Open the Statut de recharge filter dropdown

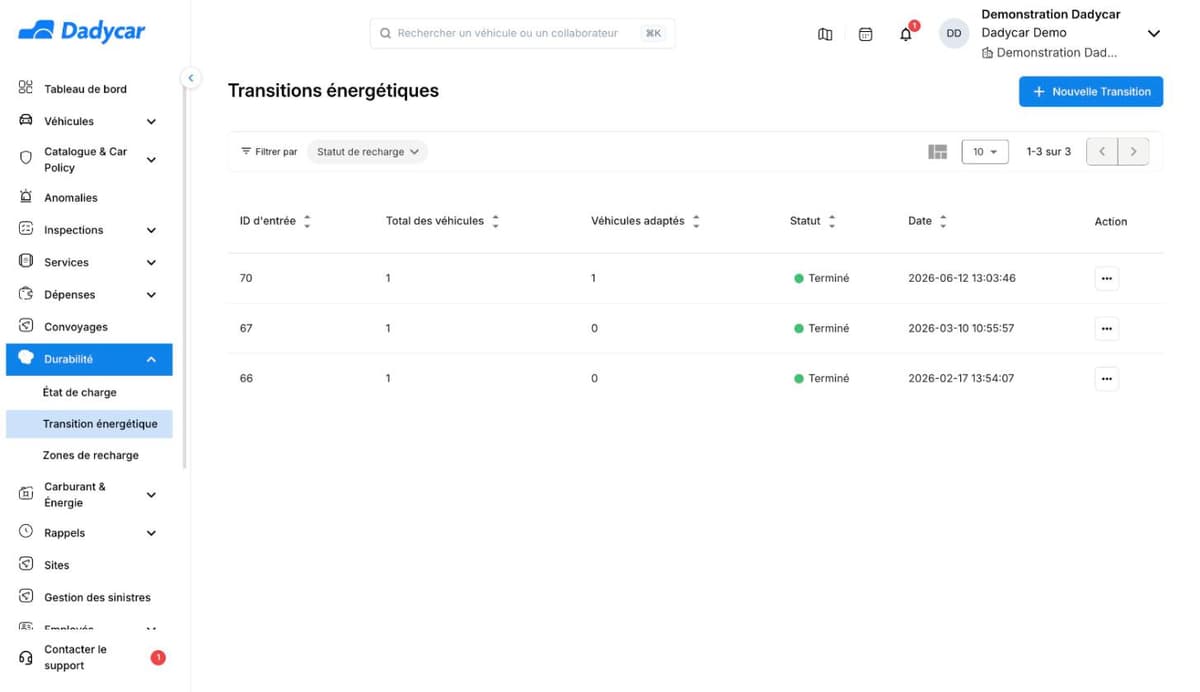tap(367, 152)
